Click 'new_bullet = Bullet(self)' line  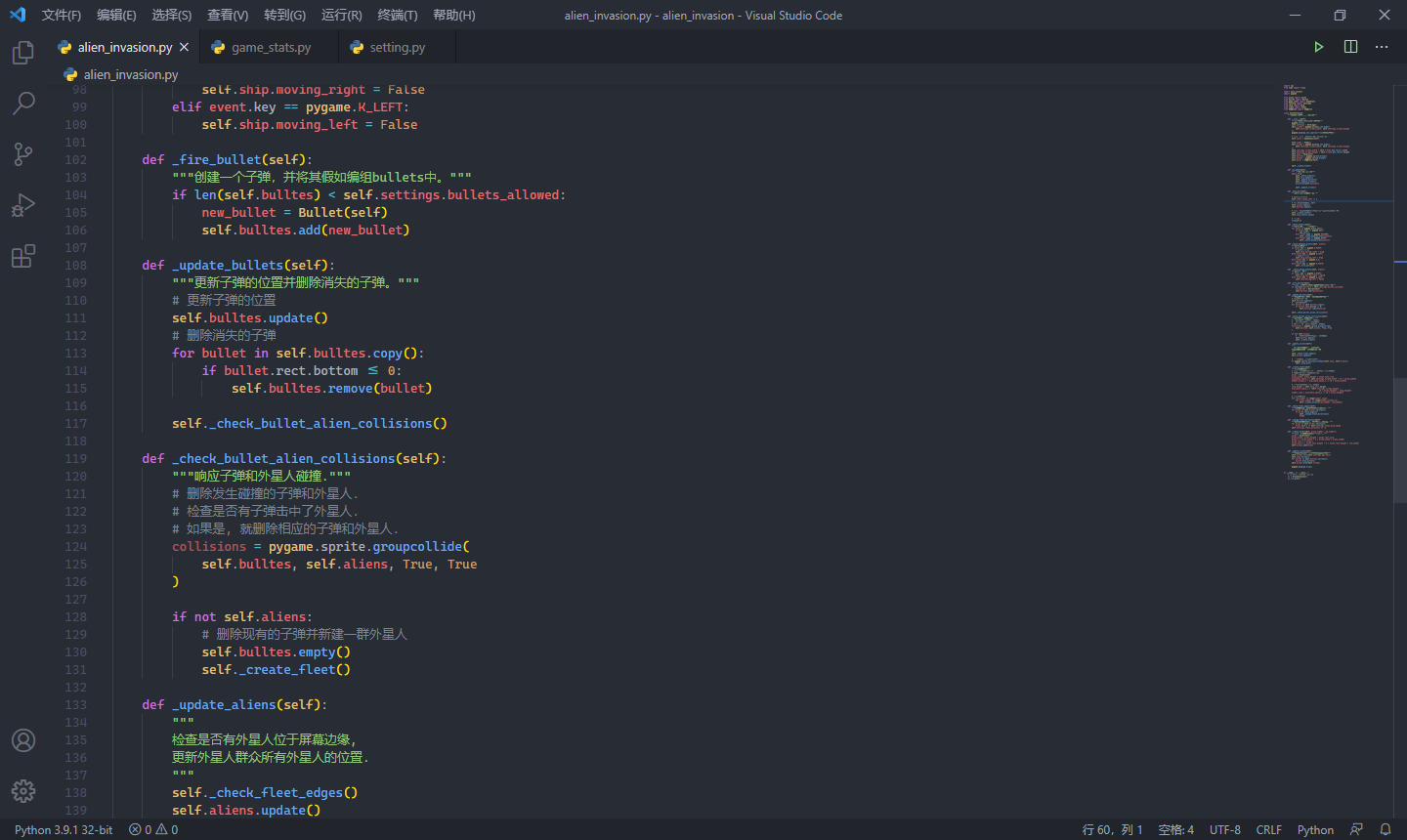pos(294,212)
